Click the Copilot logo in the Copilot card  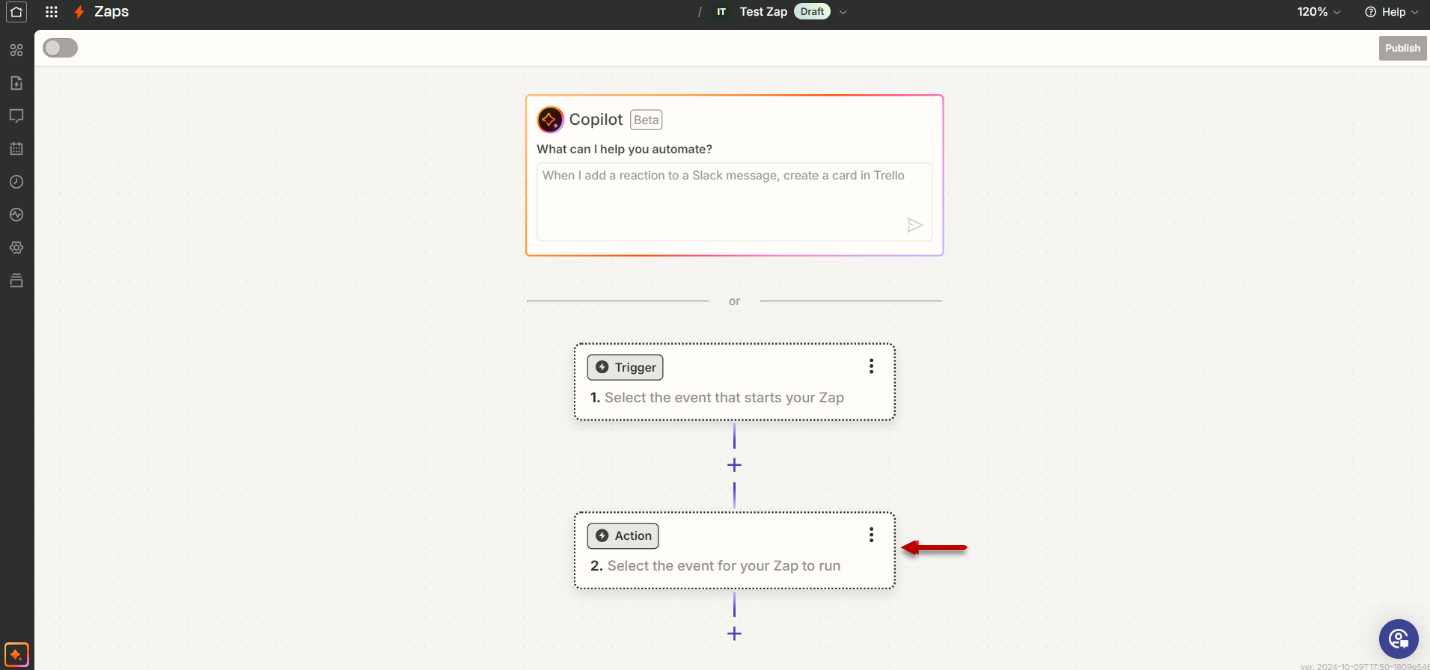[x=551, y=120]
